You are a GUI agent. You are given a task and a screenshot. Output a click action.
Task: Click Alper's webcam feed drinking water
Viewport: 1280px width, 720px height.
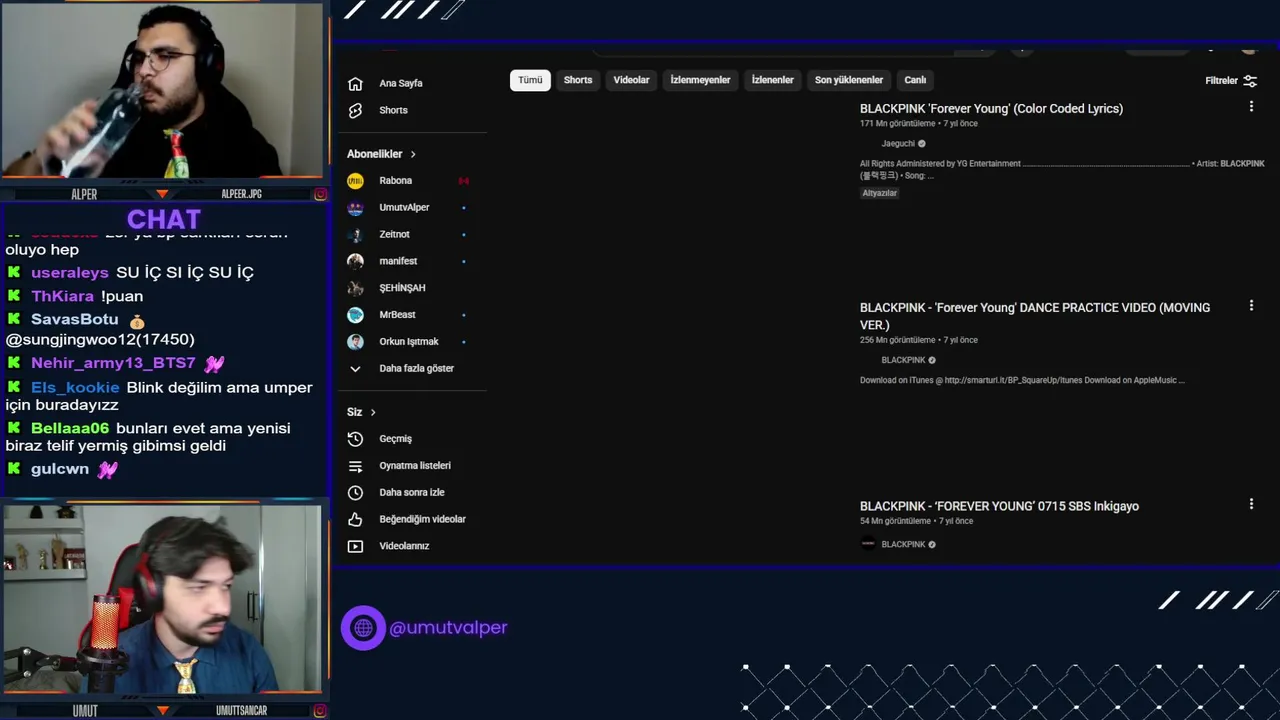click(163, 90)
